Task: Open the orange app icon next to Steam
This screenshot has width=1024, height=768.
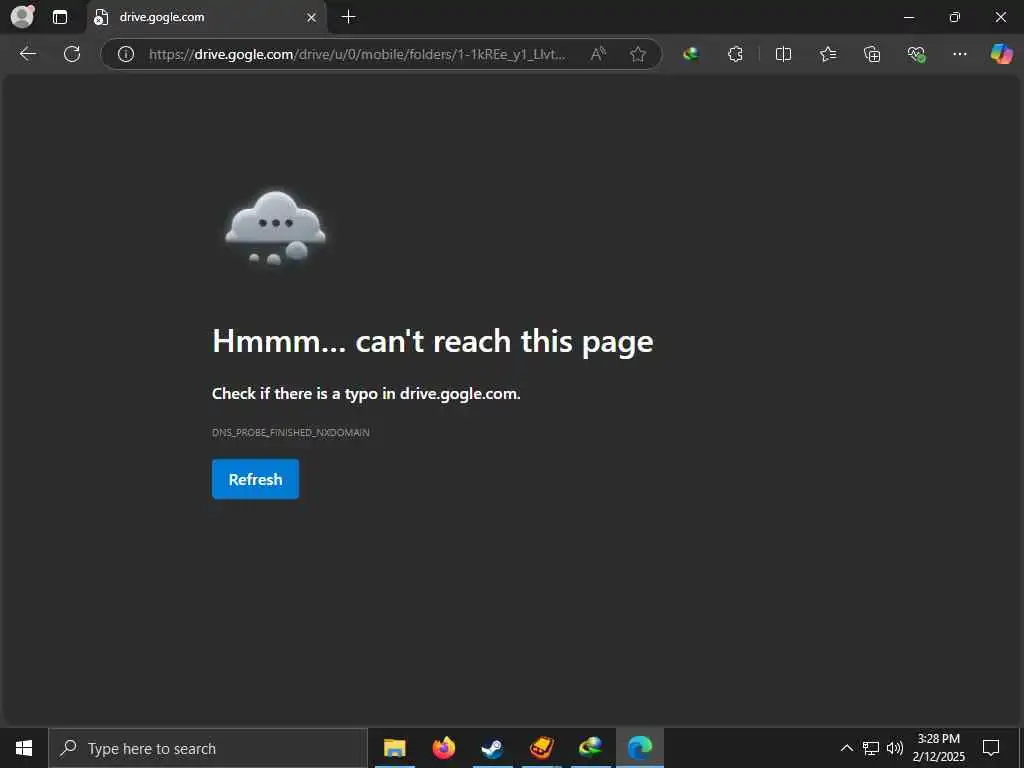Action: coord(541,748)
